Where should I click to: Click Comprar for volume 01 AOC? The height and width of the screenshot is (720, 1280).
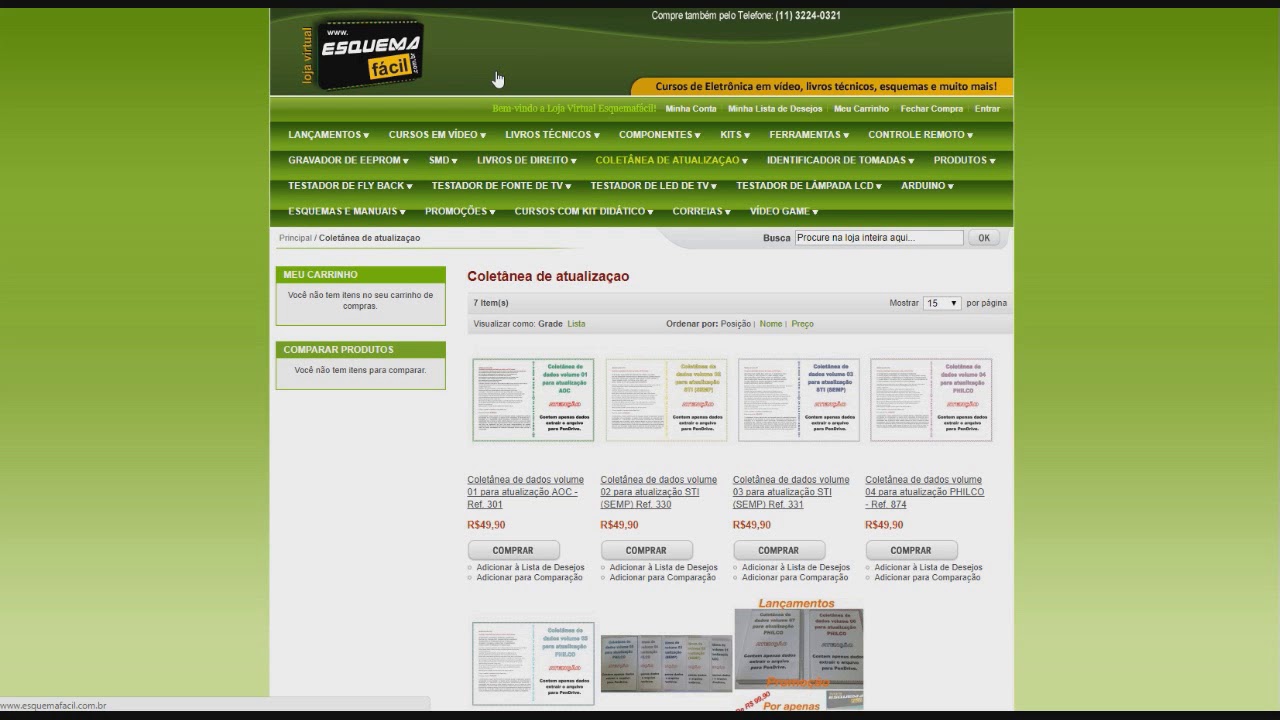513,550
